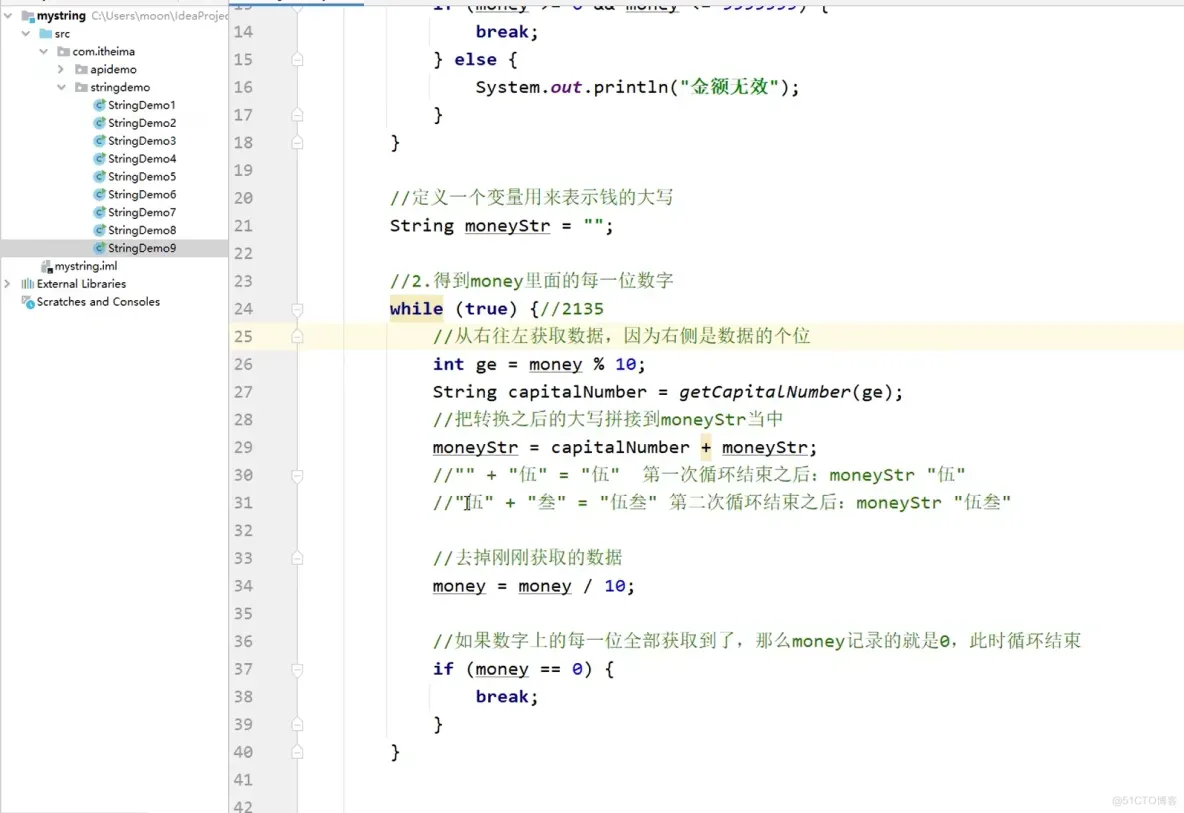Toggle comment fold marker at line 33
1184x813 pixels.
(298, 558)
